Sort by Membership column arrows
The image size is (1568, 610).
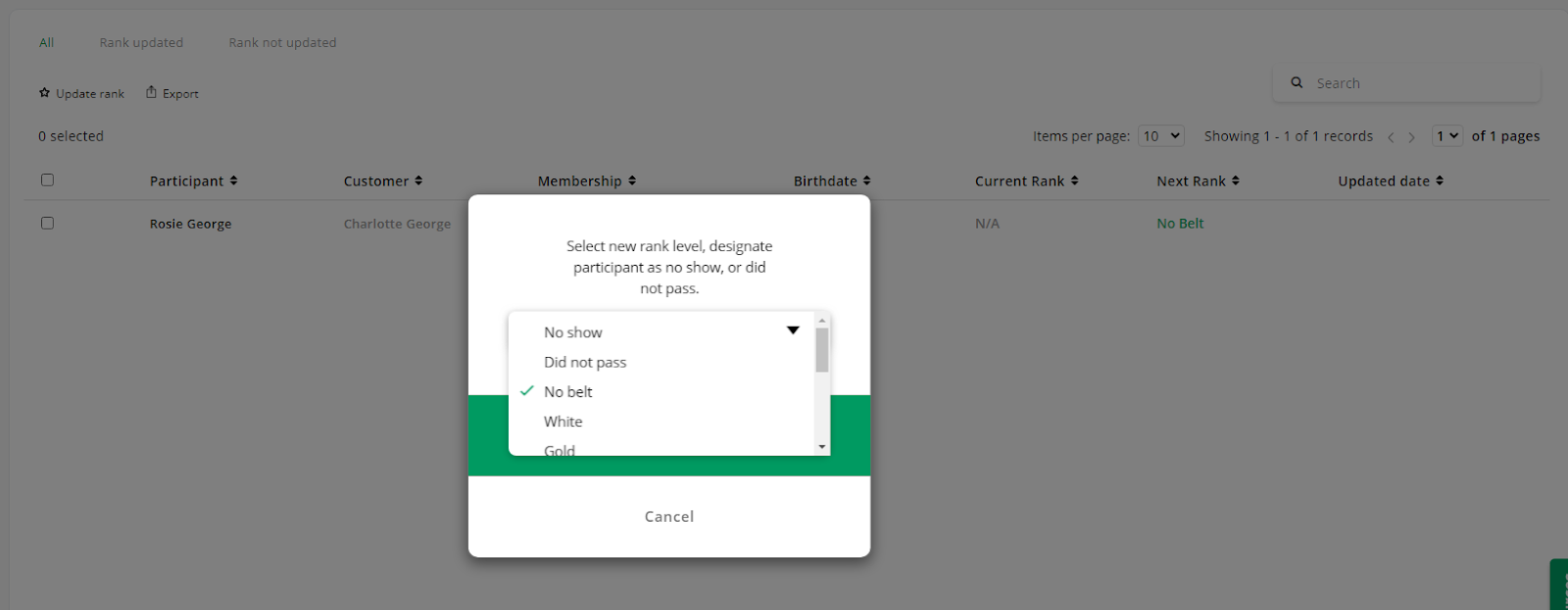[632, 180]
